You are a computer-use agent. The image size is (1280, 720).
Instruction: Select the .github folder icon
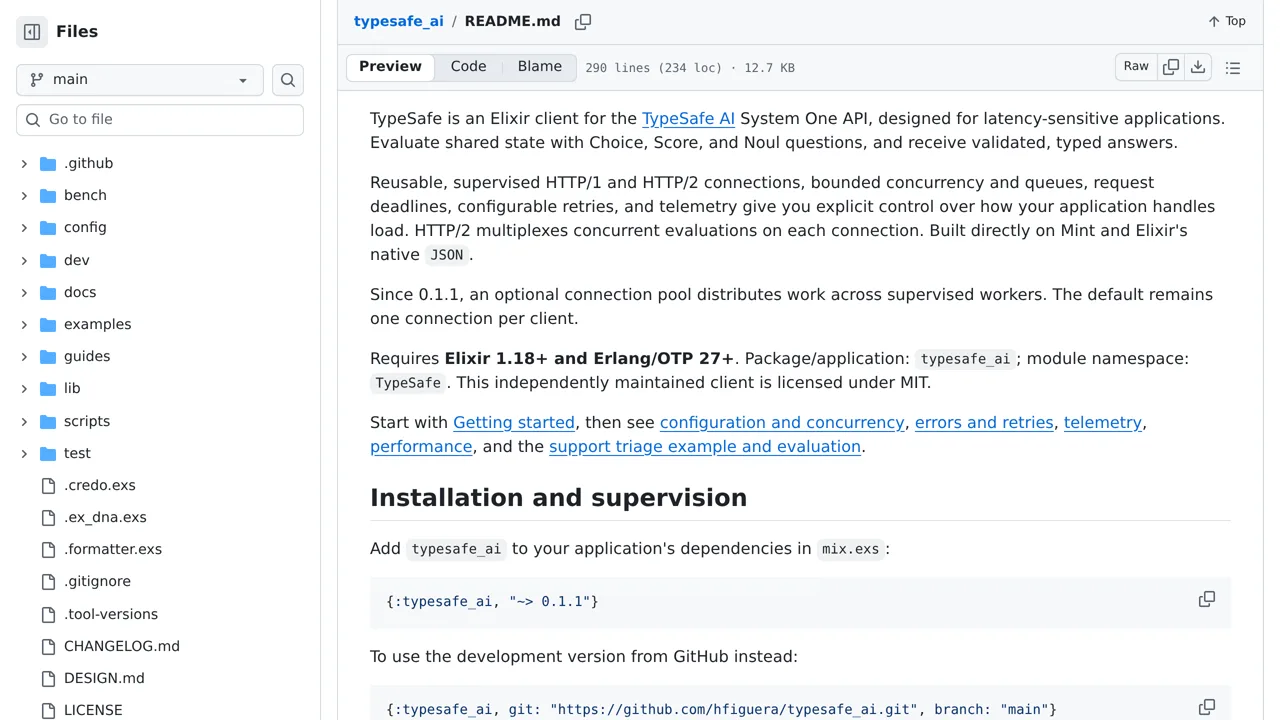(x=48, y=163)
